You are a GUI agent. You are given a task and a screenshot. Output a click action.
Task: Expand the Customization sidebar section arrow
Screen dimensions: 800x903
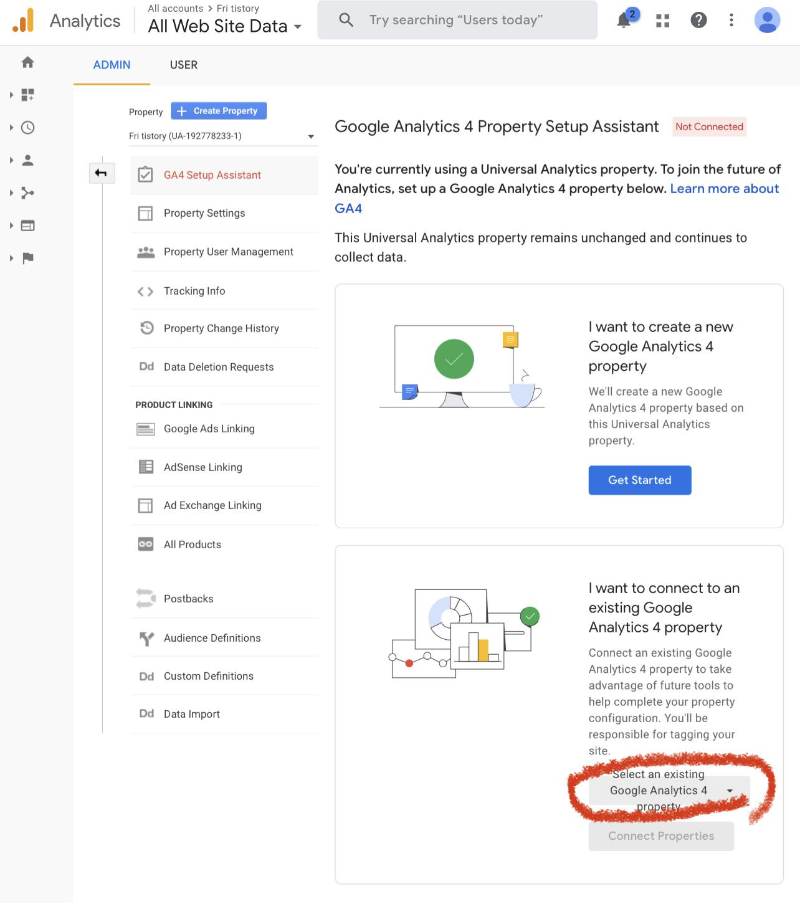(11, 94)
